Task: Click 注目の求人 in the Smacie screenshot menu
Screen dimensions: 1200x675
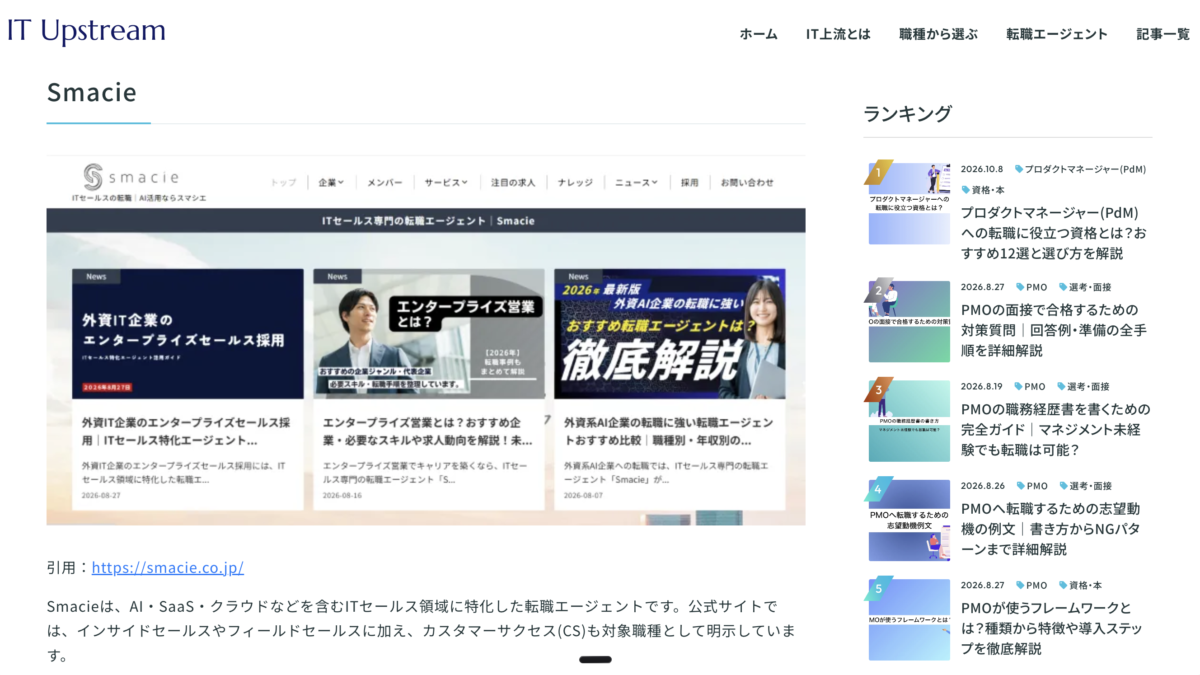Action: (513, 183)
